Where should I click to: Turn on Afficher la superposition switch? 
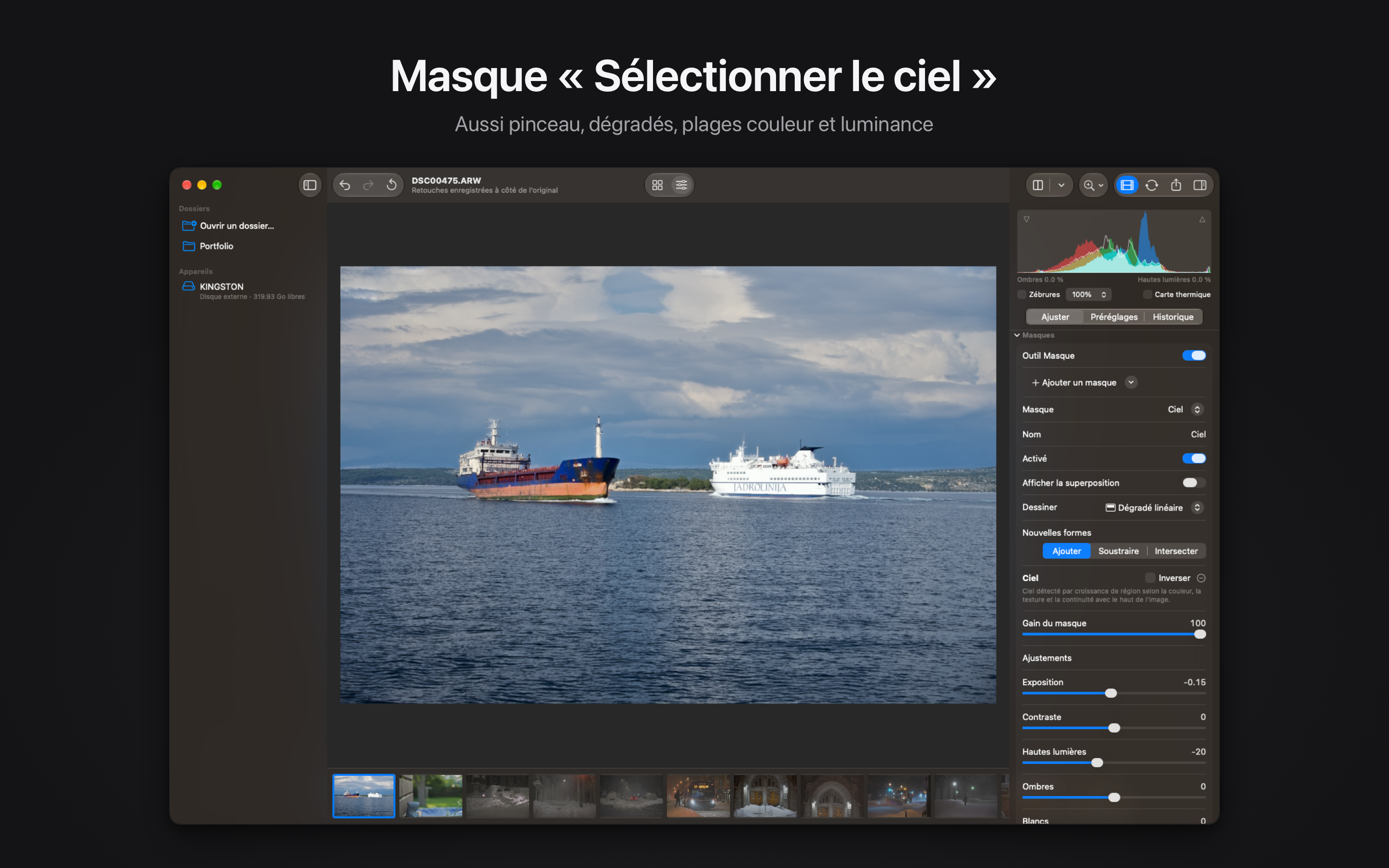tap(1194, 483)
